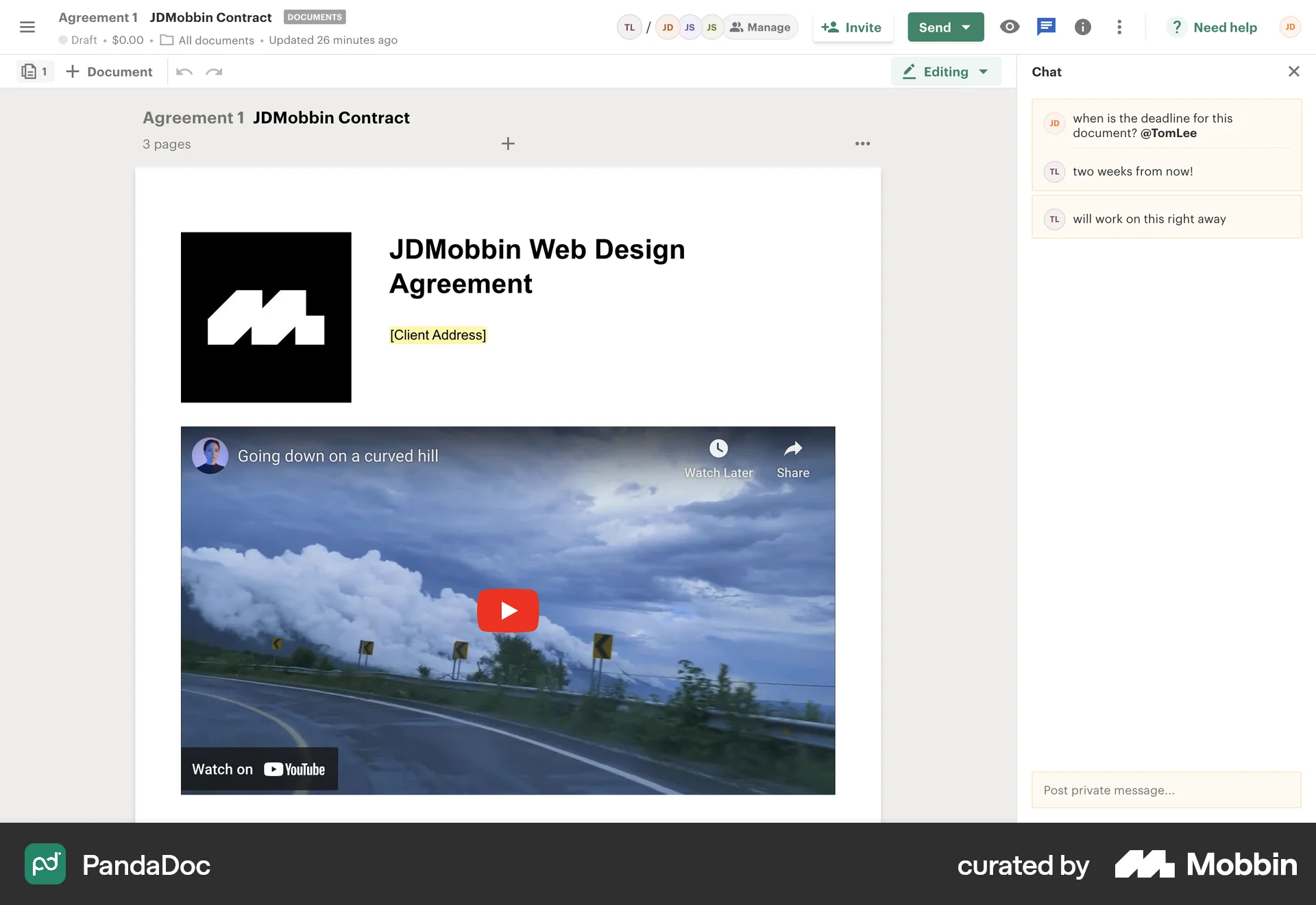
Task: Play the embedded YouTube video
Action: click(x=508, y=610)
